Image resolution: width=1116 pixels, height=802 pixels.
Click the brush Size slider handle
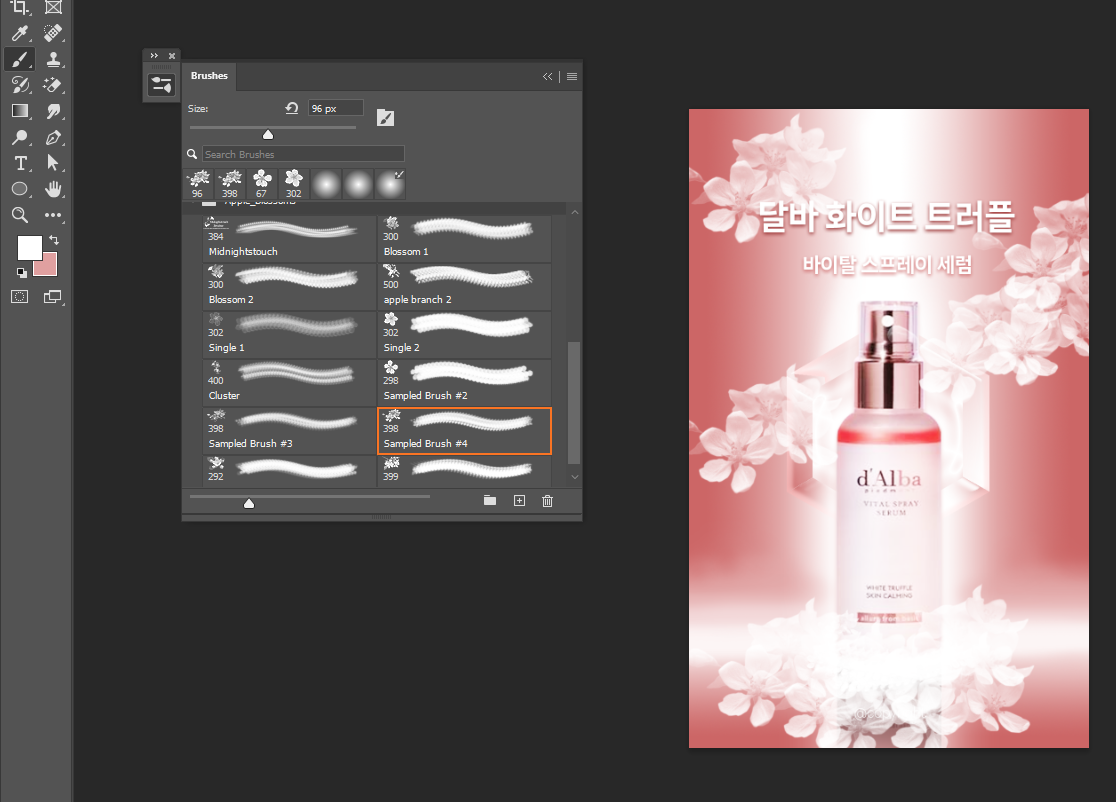[268, 134]
